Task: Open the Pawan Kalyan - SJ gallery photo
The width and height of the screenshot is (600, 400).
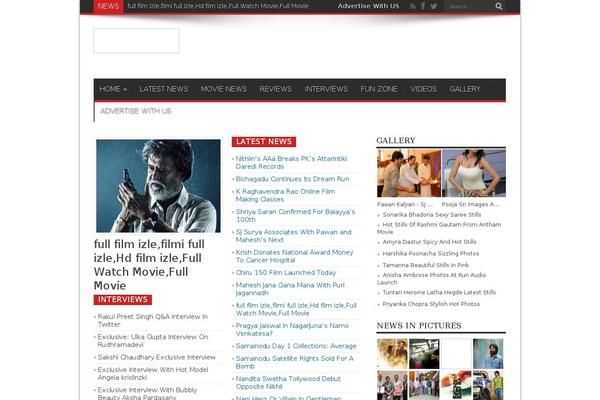Action: (409, 173)
